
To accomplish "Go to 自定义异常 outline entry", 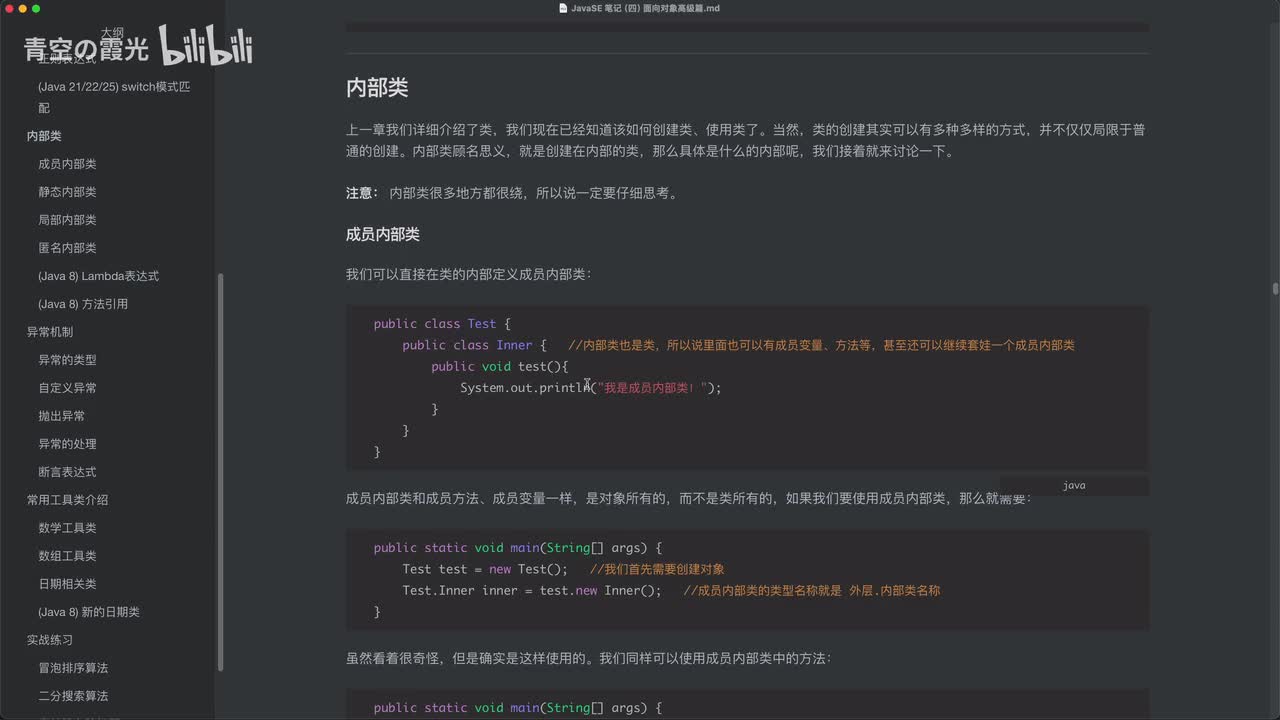I will pyautogui.click(x=67, y=388).
